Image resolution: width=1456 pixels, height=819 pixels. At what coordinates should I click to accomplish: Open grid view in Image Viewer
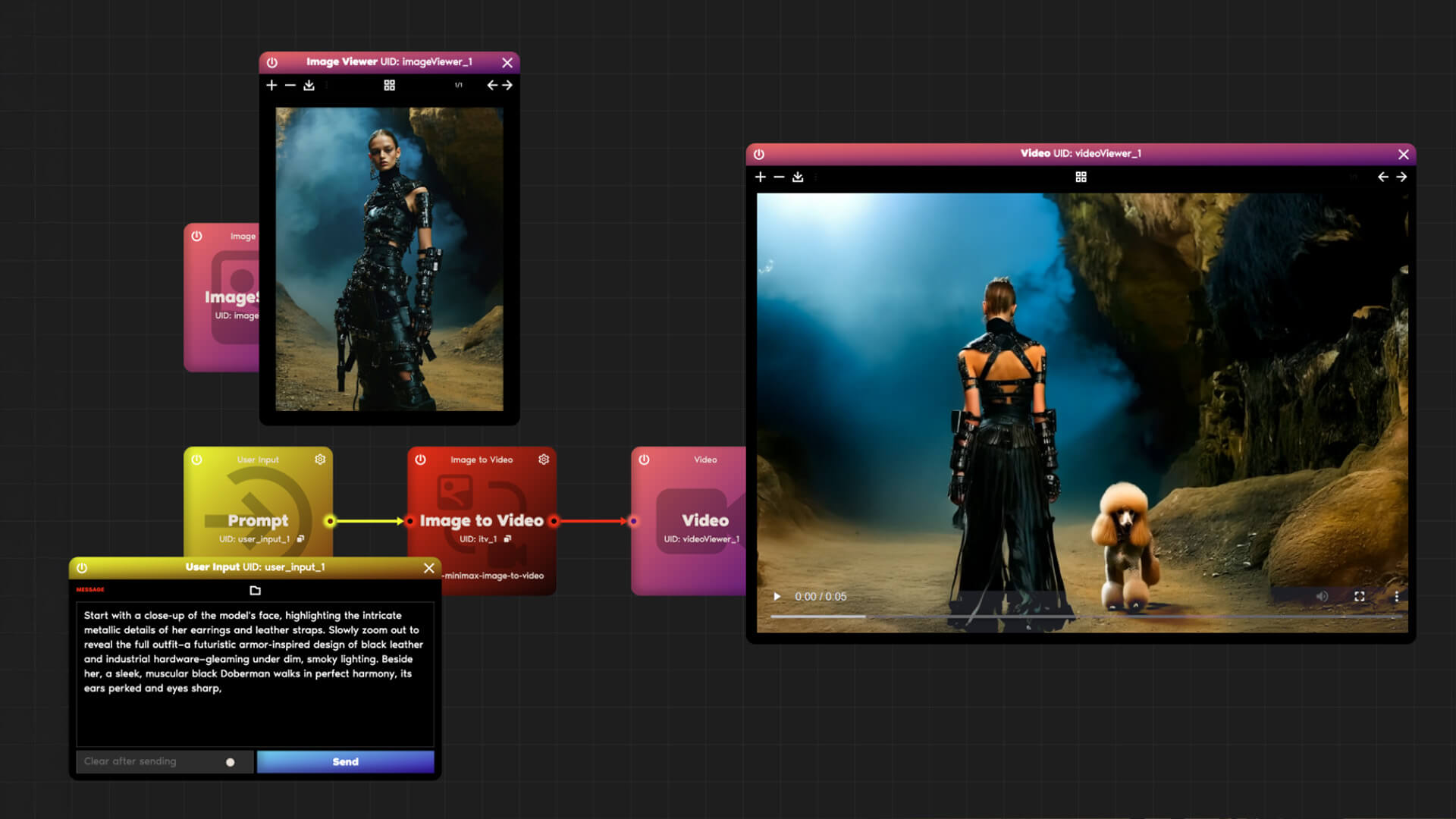pos(389,85)
